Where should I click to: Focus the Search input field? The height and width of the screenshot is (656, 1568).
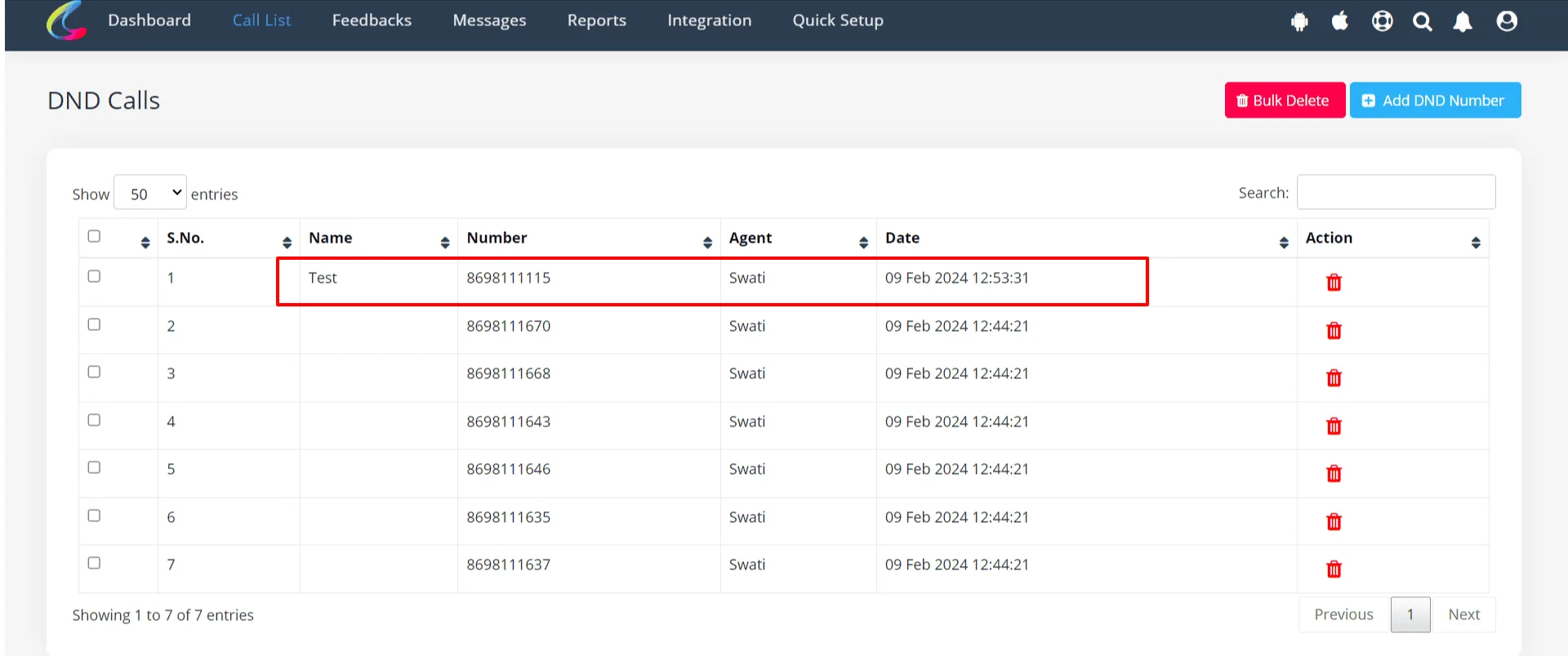pyautogui.click(x=1396, y=192)
